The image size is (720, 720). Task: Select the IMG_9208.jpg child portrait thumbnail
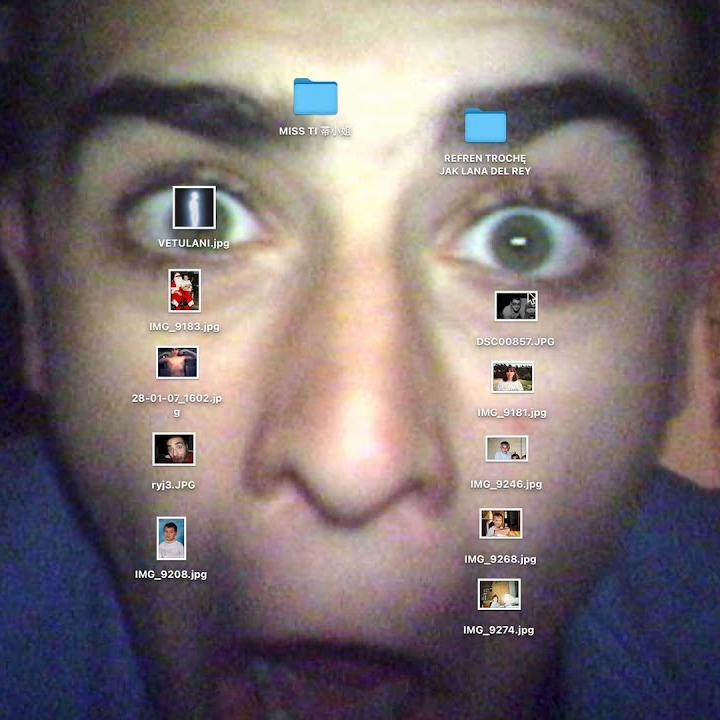171,538
